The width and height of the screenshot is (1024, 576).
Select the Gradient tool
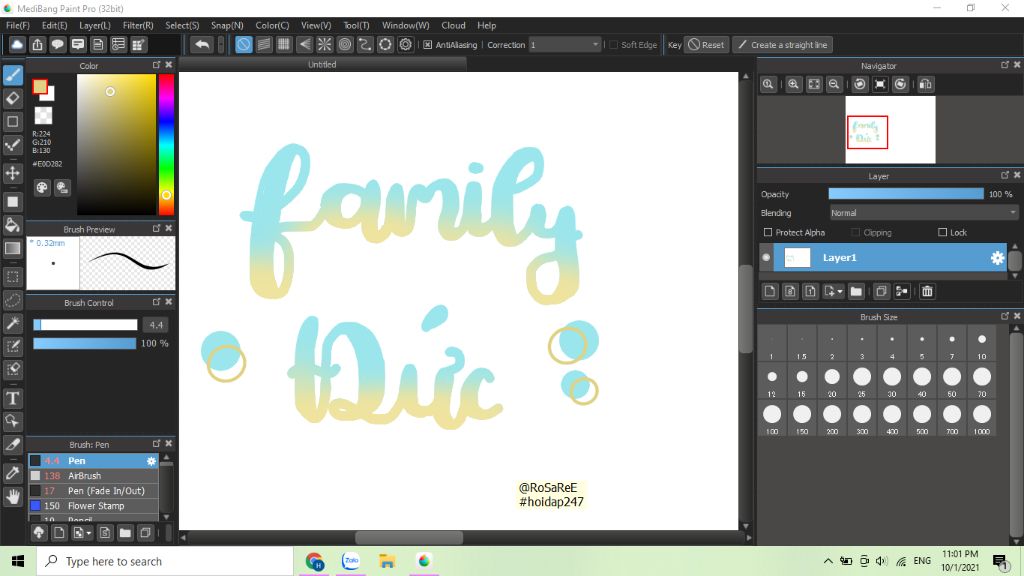point(12,249)
